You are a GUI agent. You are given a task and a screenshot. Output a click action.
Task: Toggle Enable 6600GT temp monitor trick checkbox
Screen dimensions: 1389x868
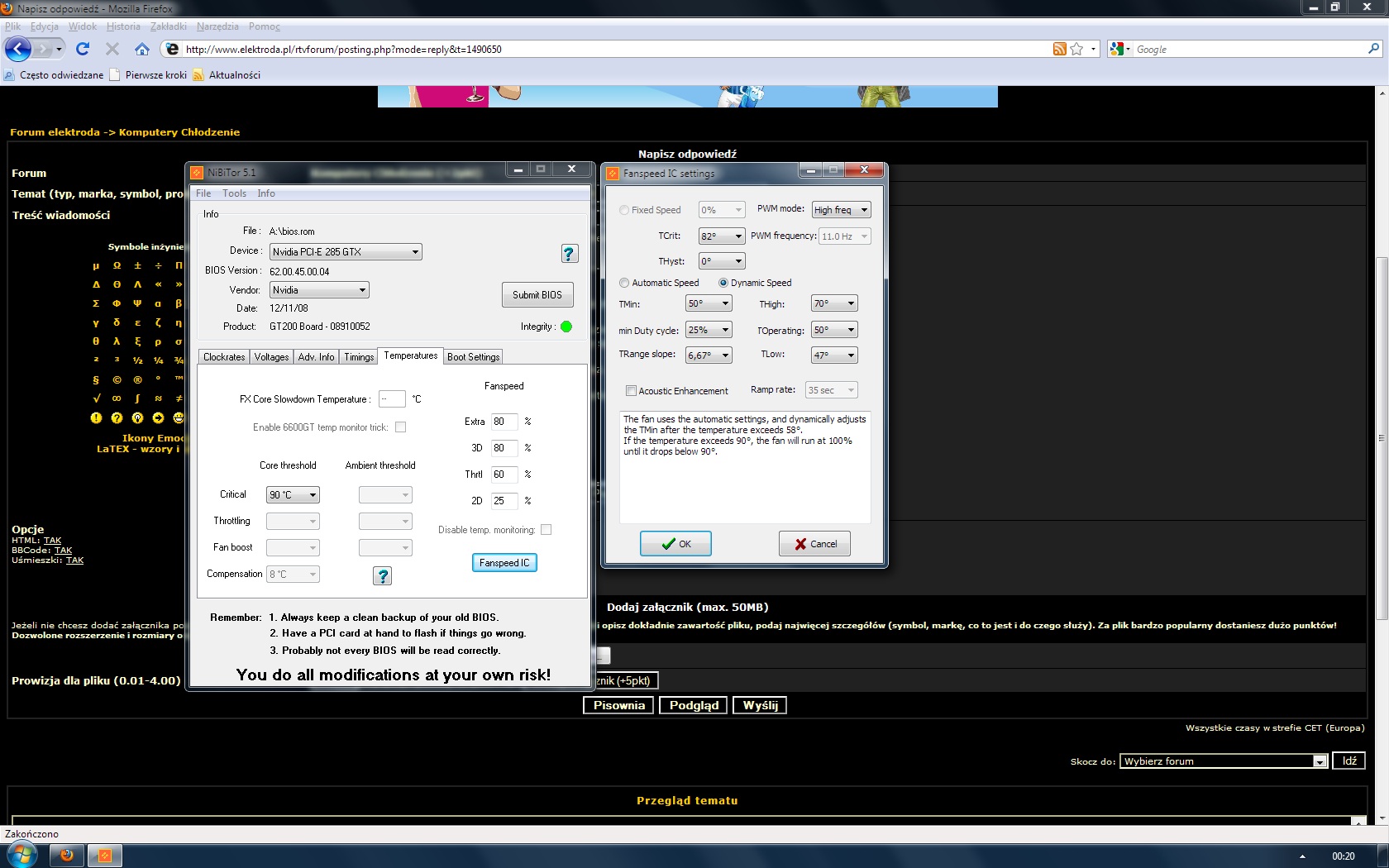click(400, 427)
